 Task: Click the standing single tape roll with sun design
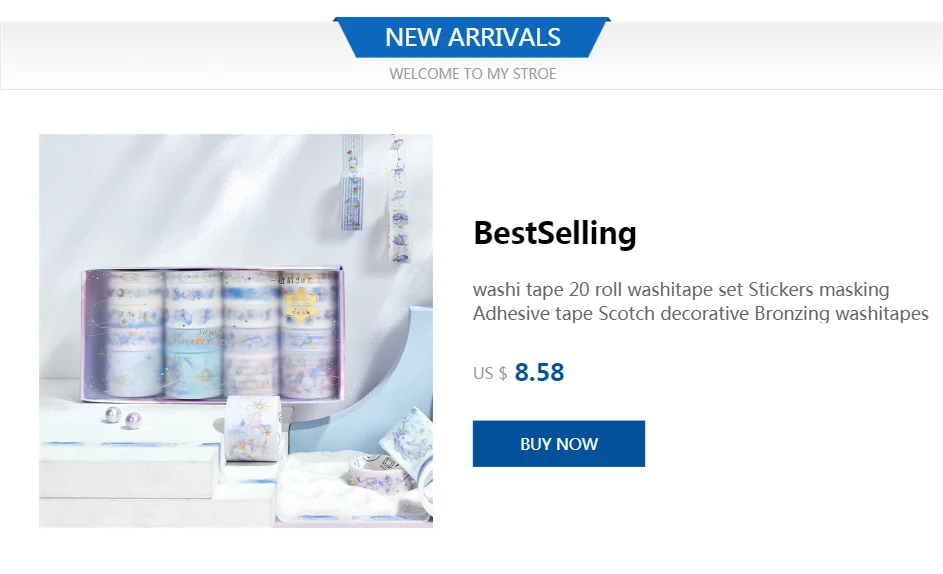[253, 429]
